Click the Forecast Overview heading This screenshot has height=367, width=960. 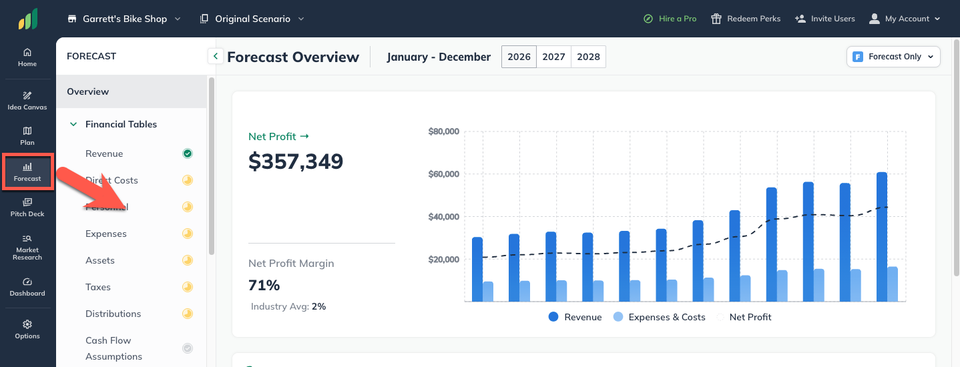click(x=293, y=57)
